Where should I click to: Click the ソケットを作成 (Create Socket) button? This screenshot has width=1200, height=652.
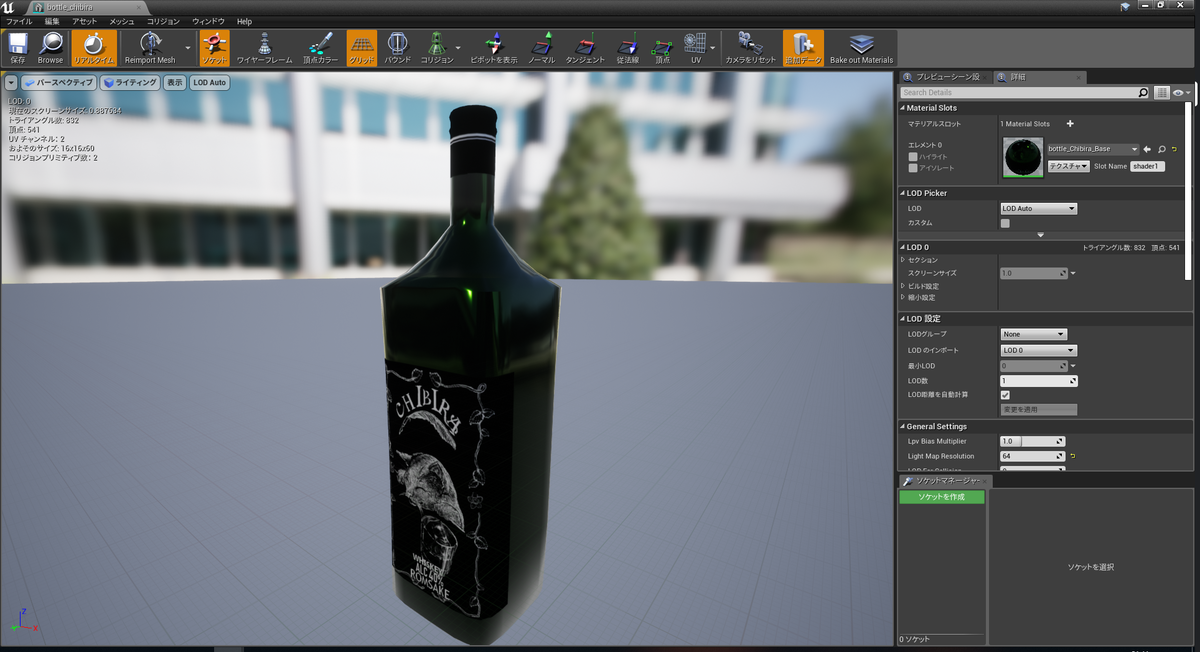pos(942,497)
